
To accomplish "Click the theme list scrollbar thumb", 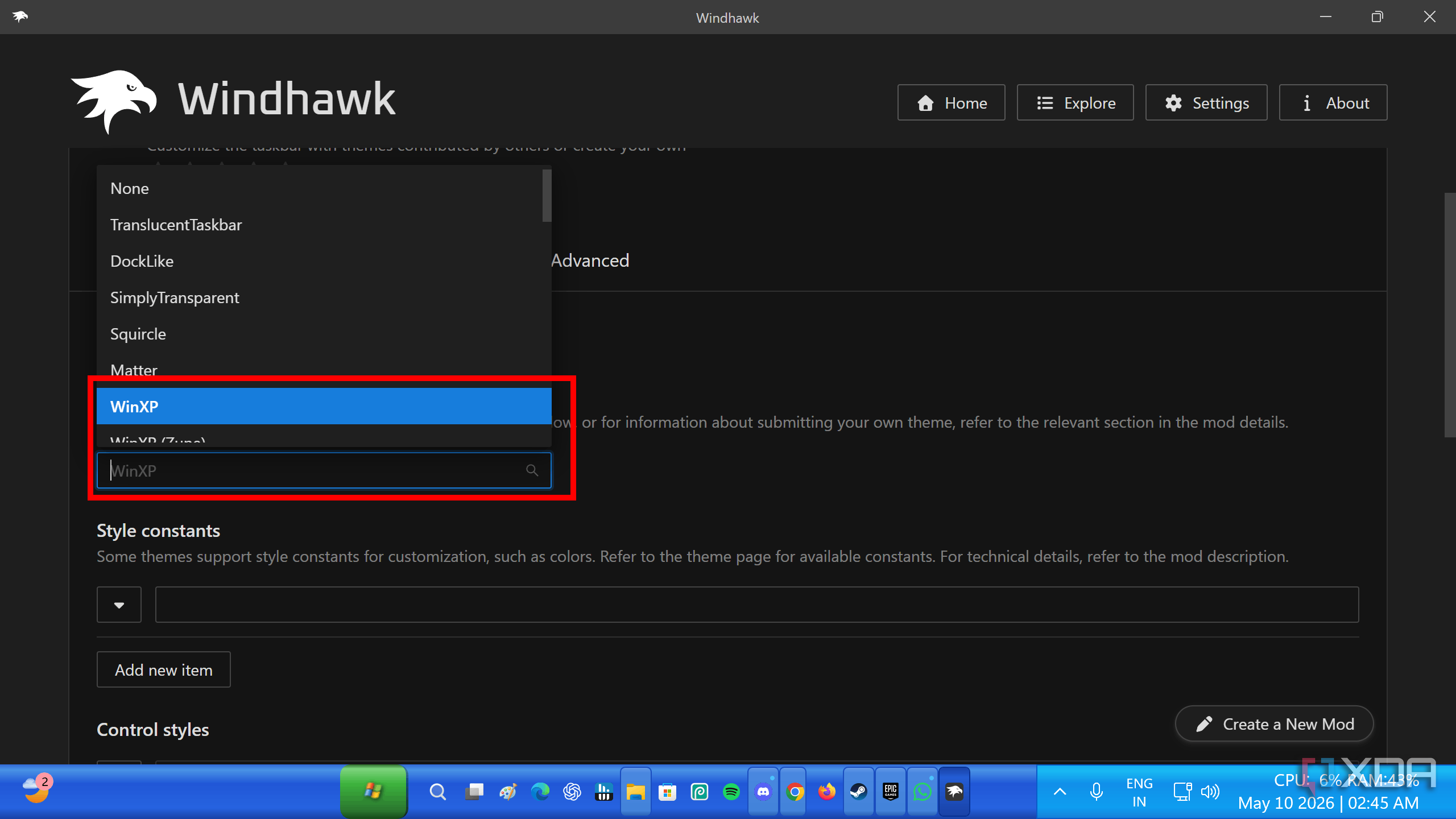I will point(547,196).
